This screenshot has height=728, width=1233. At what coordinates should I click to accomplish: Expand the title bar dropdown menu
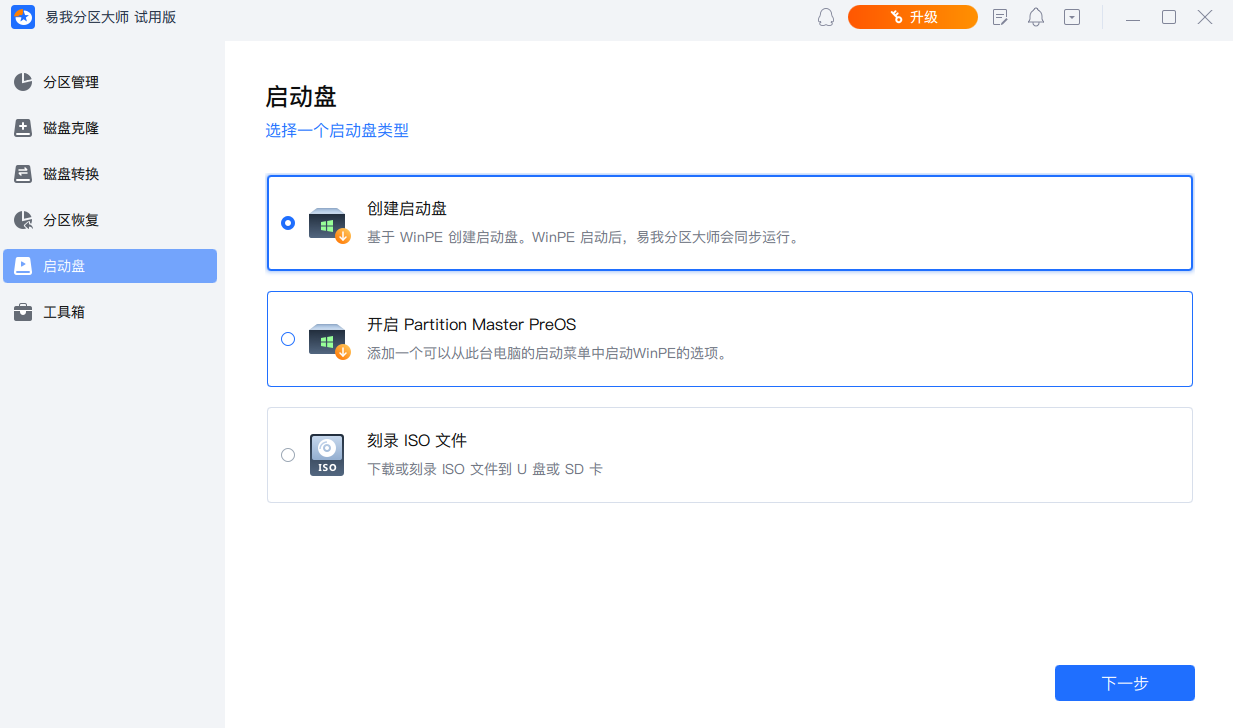(x=1072, y=17)
